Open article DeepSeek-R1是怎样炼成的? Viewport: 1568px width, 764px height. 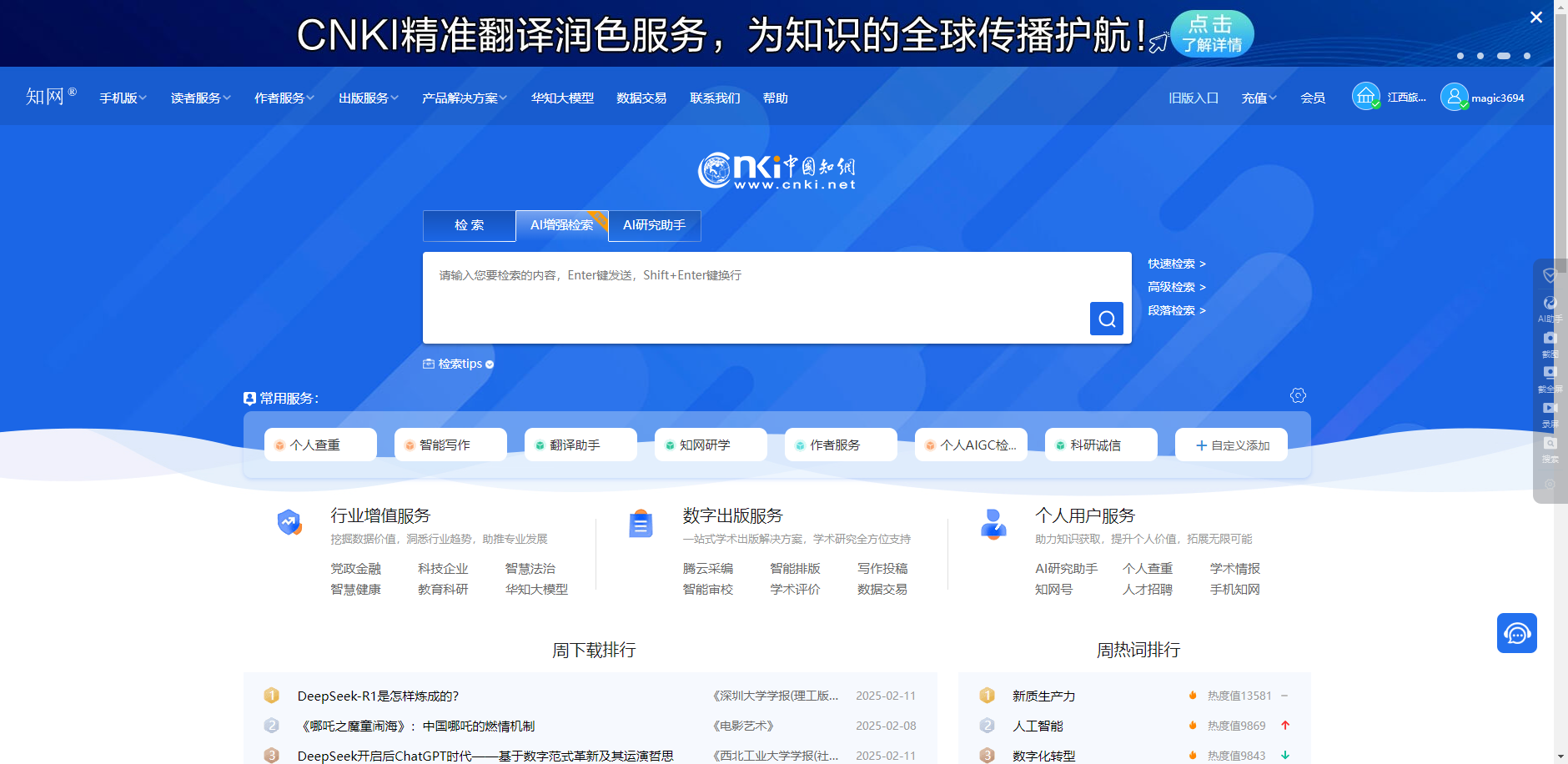click(378, 696)
